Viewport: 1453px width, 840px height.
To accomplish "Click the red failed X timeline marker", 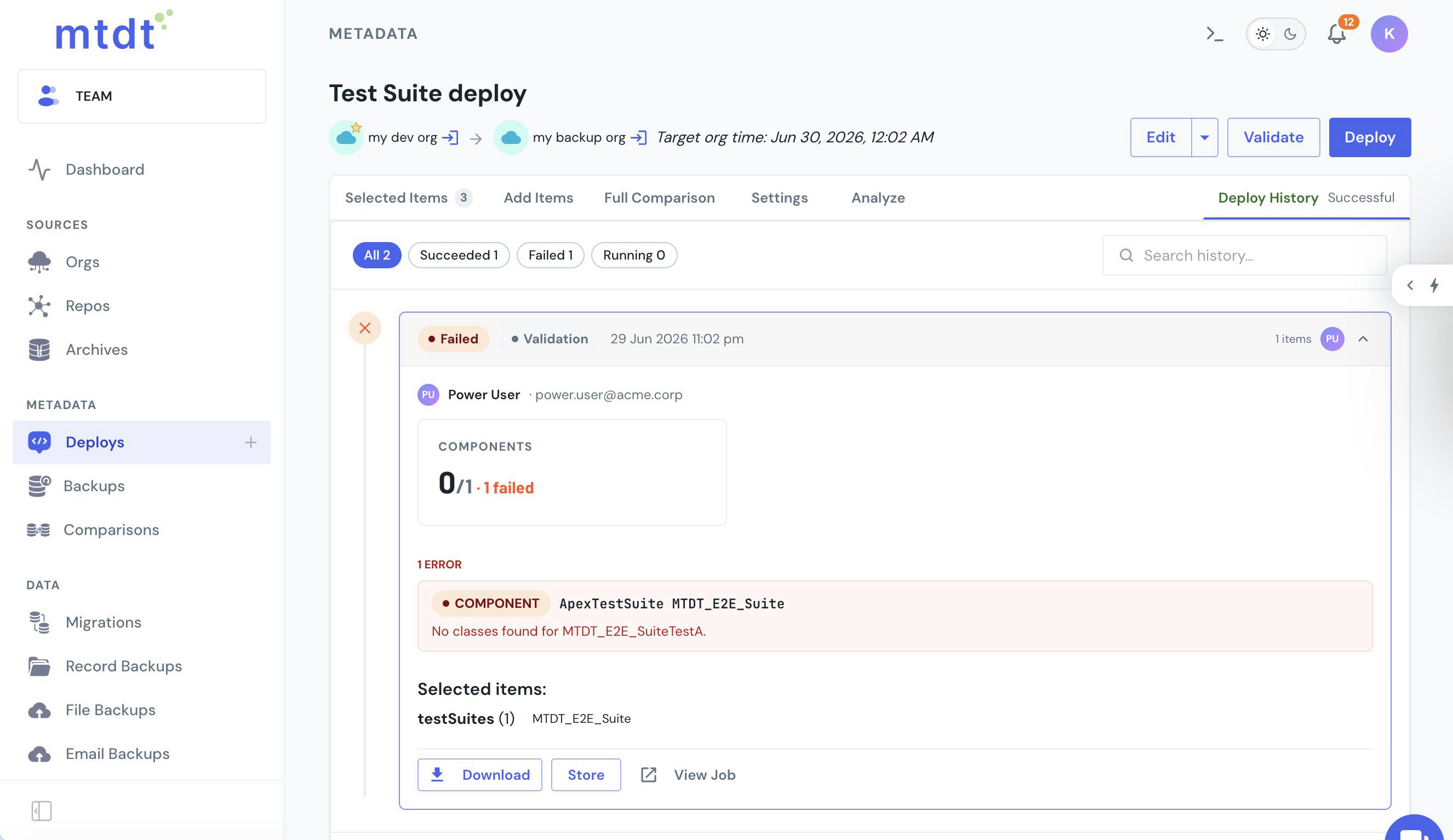I will (x=364, y=329).
